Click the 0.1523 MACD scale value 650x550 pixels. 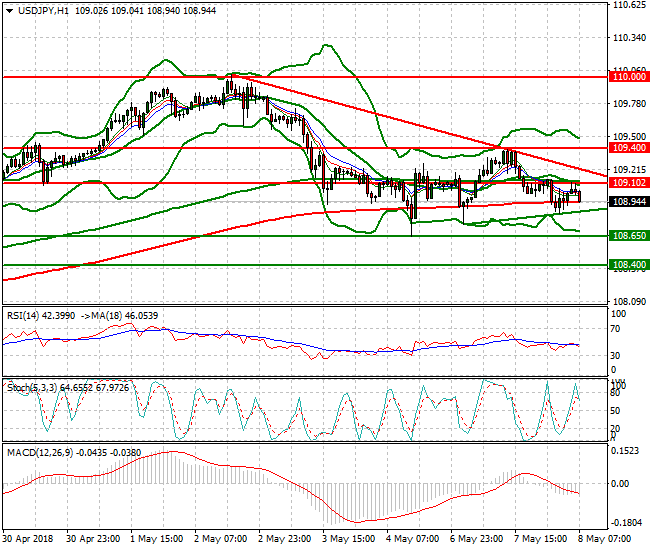626,451
